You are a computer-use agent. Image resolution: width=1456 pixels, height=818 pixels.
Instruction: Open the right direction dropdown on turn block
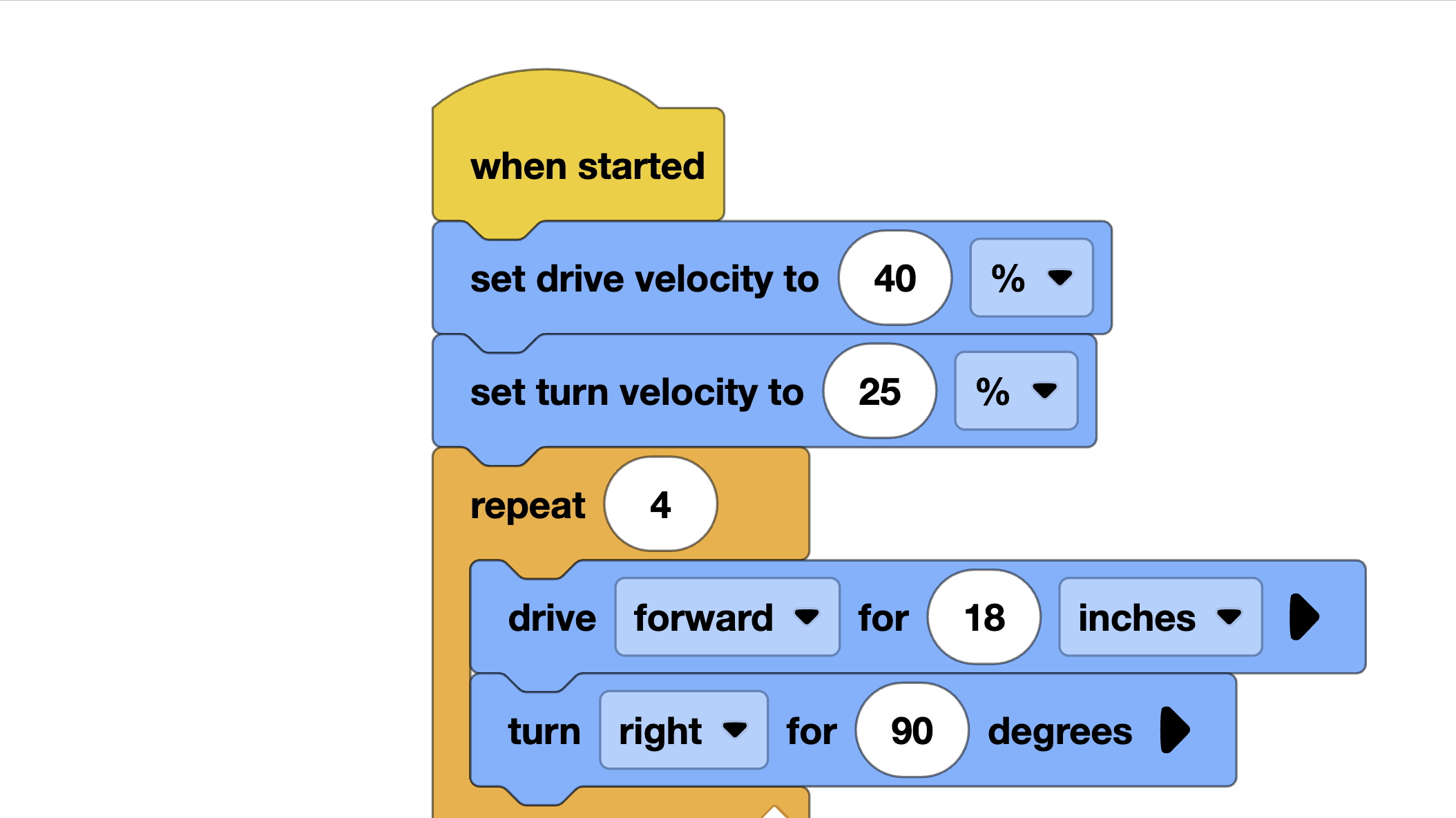click(x=682, y=730)
